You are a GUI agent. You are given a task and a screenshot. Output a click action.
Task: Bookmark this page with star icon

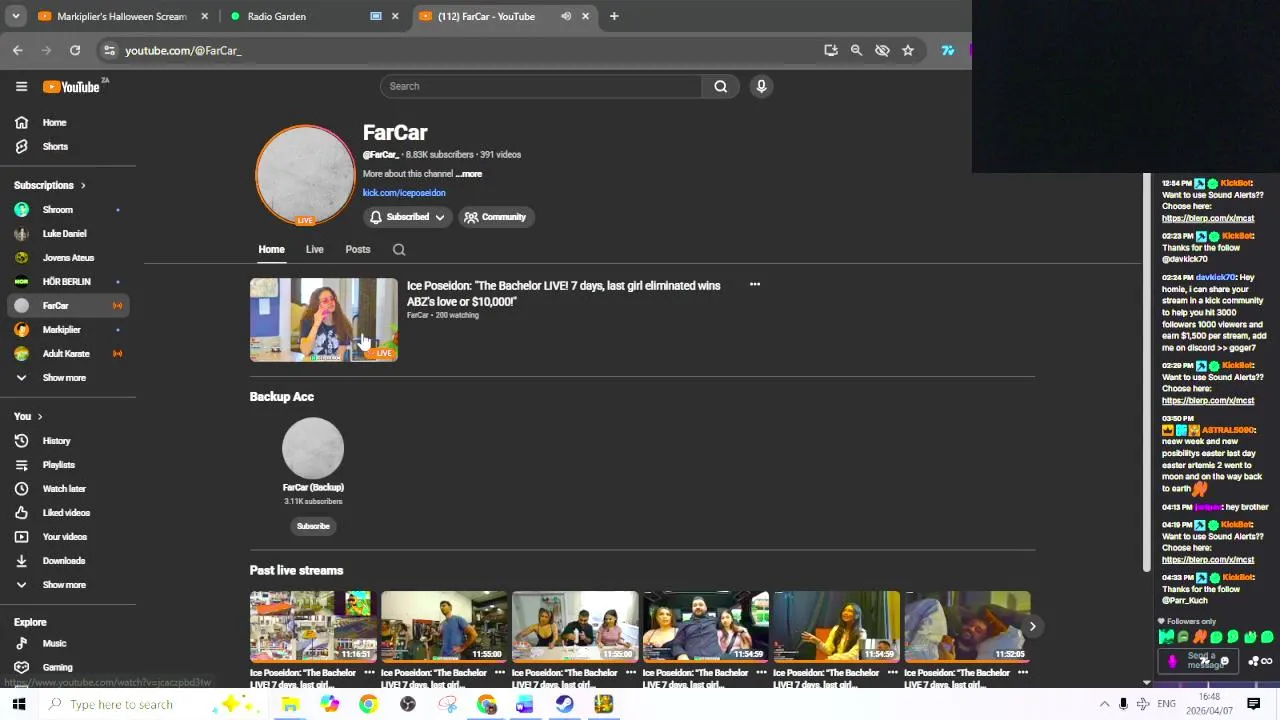908,50
